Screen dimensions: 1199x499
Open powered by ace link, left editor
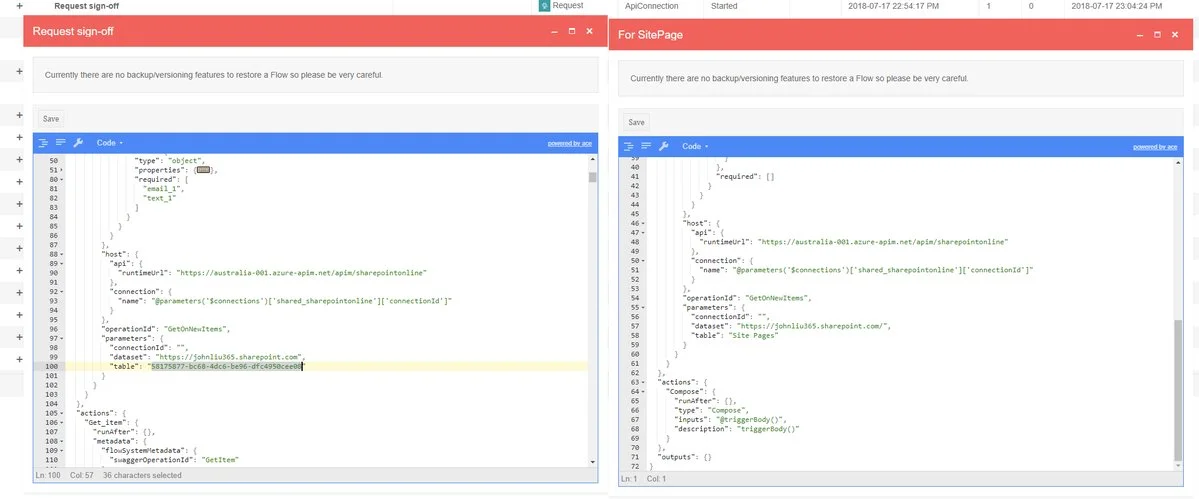[569, 143]
